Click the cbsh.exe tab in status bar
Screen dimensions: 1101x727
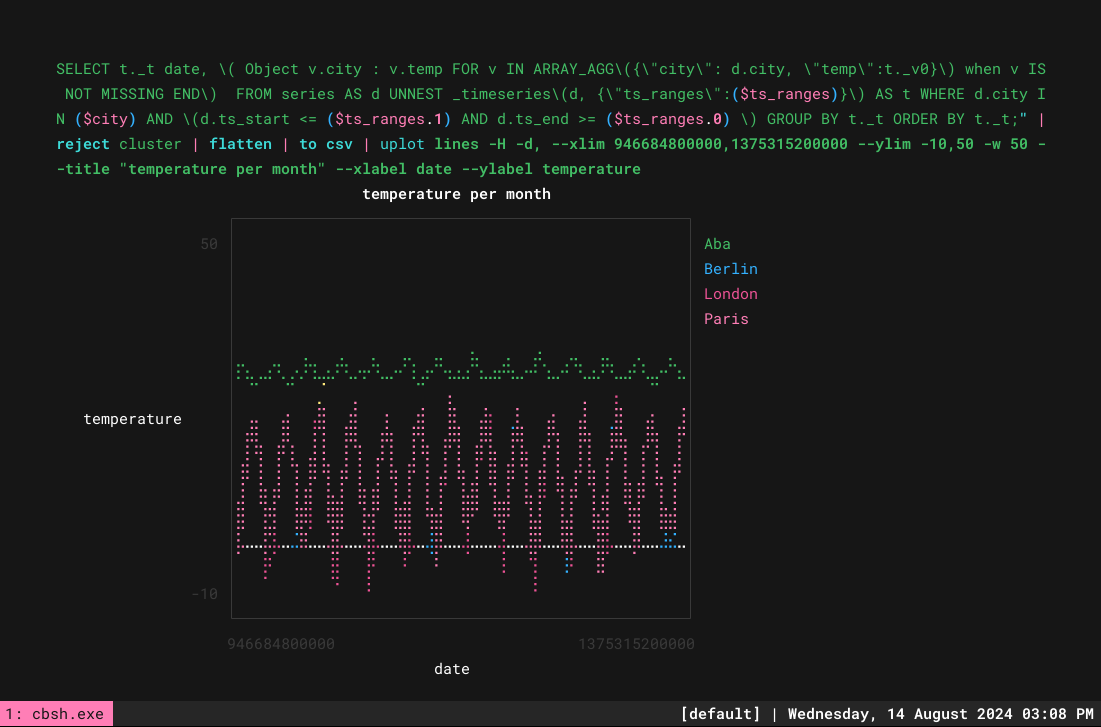coord(55,714)
